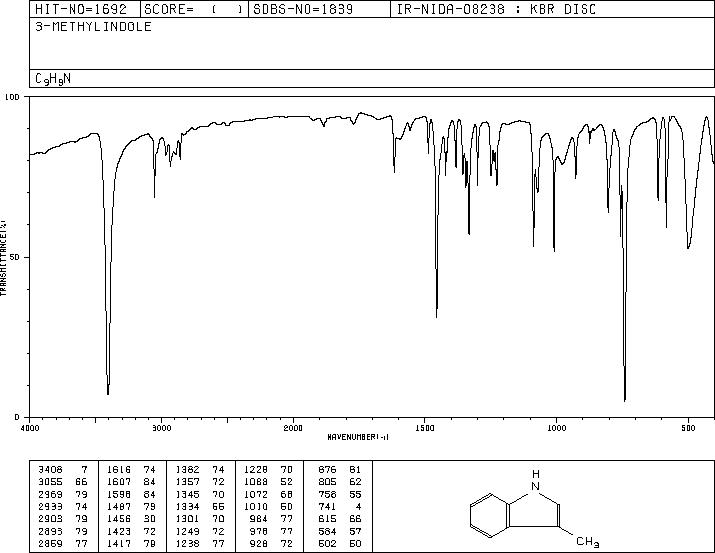
Task: Click the TRANSMITTANCE(%) y-axis label
Action: [3, 258]
